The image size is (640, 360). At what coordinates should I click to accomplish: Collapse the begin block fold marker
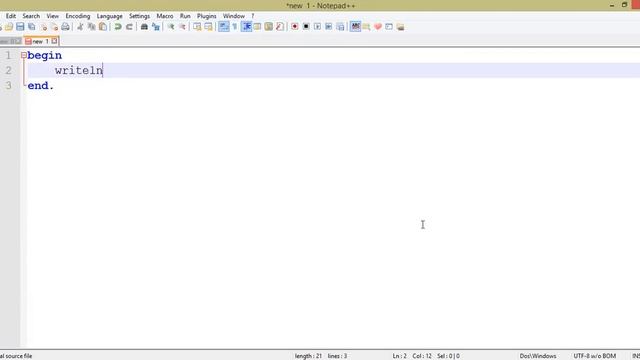[24, 55]
